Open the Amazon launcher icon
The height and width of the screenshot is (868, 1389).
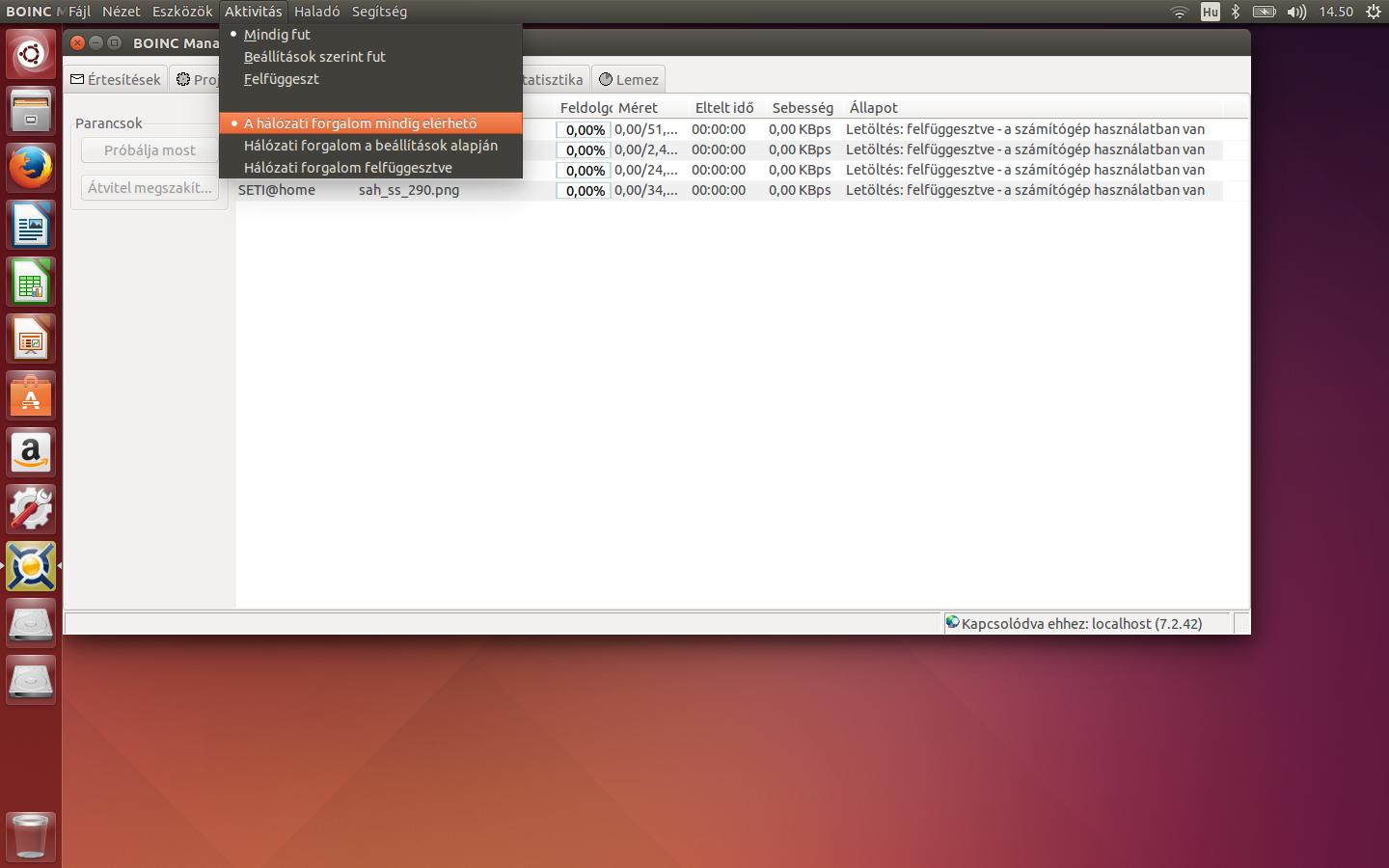coord(31,452)
